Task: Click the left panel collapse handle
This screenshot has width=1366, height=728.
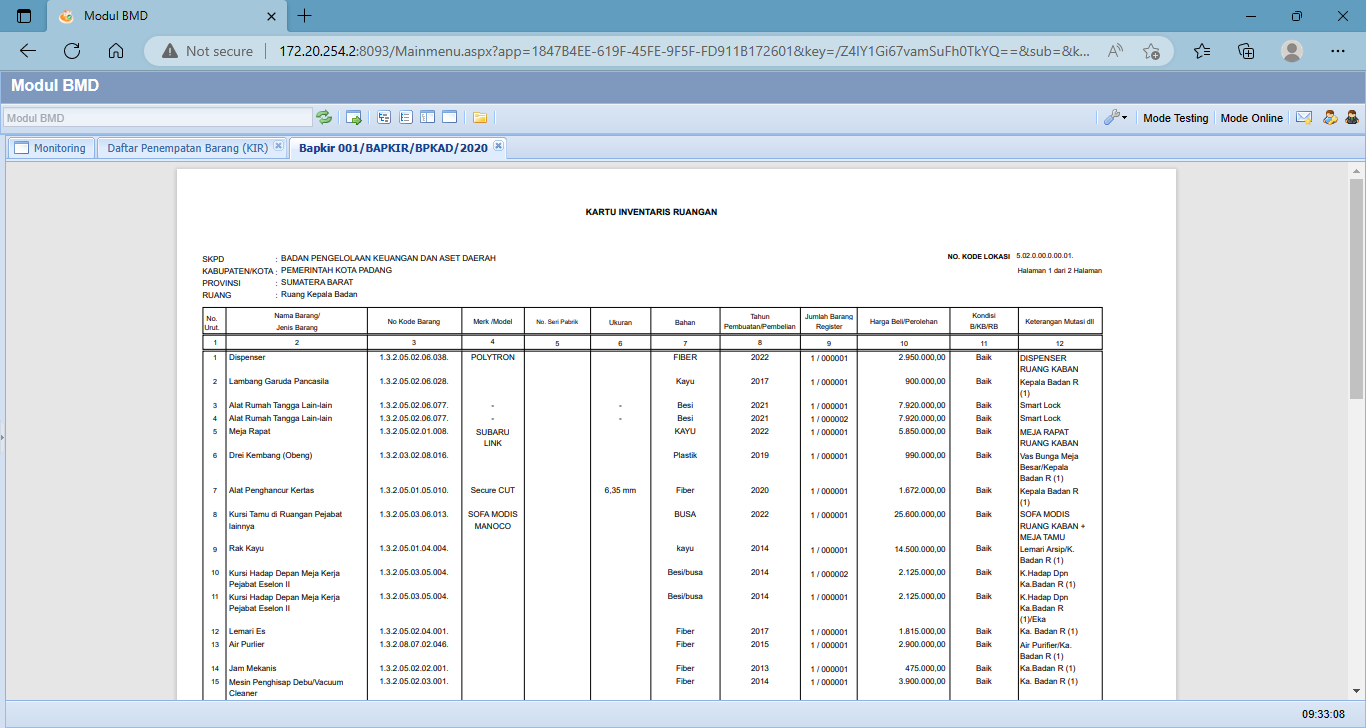Action: 2,437
